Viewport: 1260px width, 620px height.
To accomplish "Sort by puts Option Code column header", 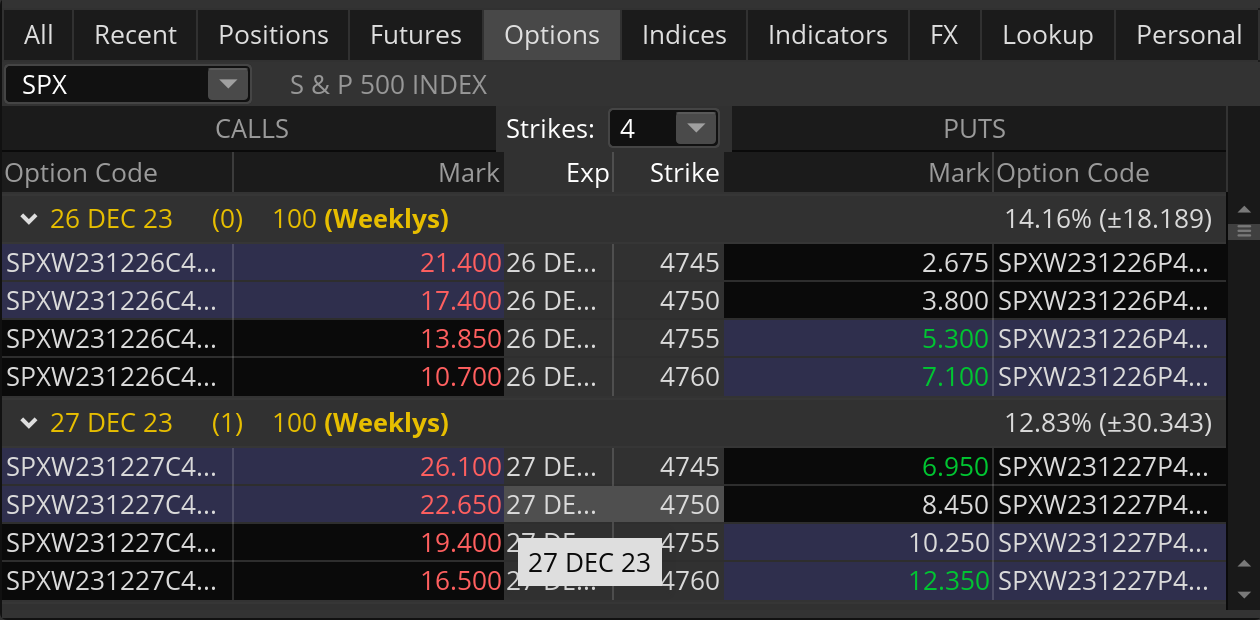I will (x=1110, y=173).
